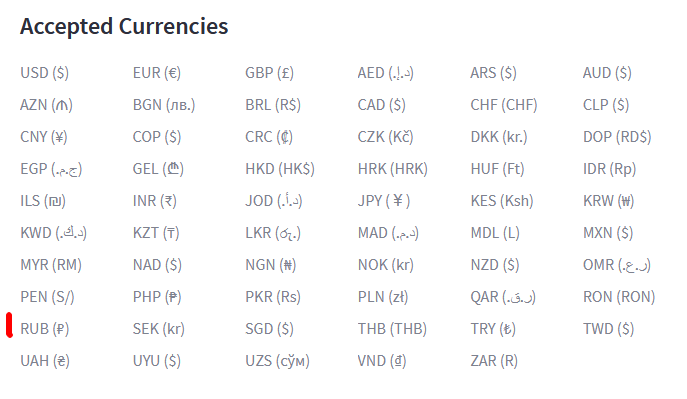Image resolution: width=687 pixels, height=399 pixels.
Task: Select the VND (₫) entry
Action: pyautogui.click(x=382, y=361)
